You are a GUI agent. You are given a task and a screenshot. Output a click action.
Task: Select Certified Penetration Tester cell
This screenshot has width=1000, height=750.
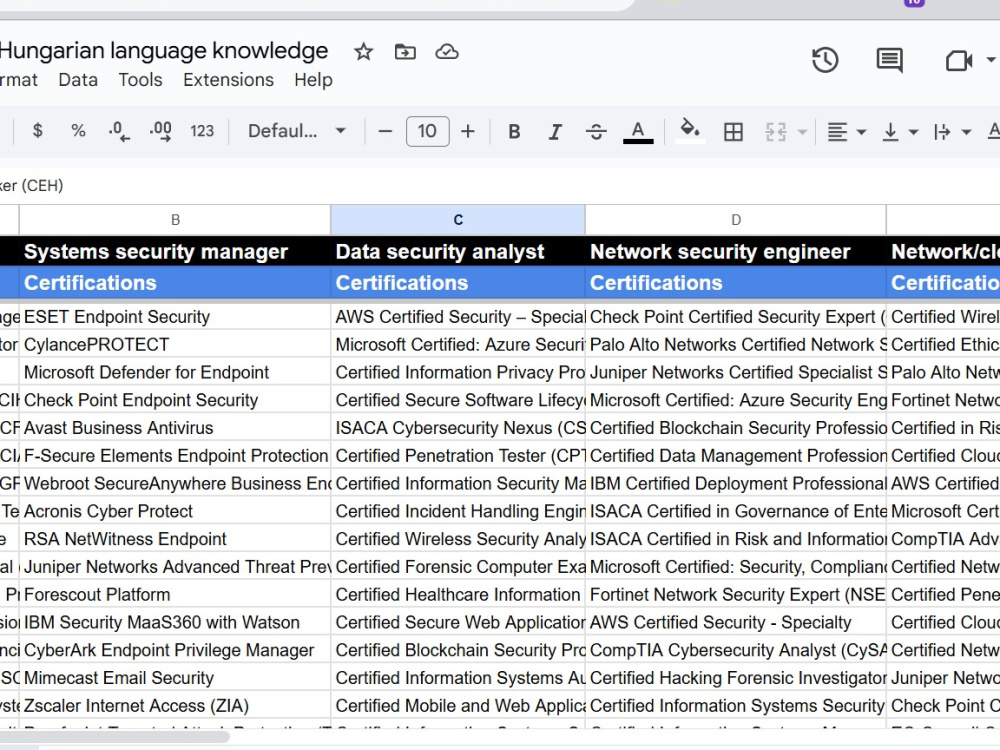pos(458,455)
